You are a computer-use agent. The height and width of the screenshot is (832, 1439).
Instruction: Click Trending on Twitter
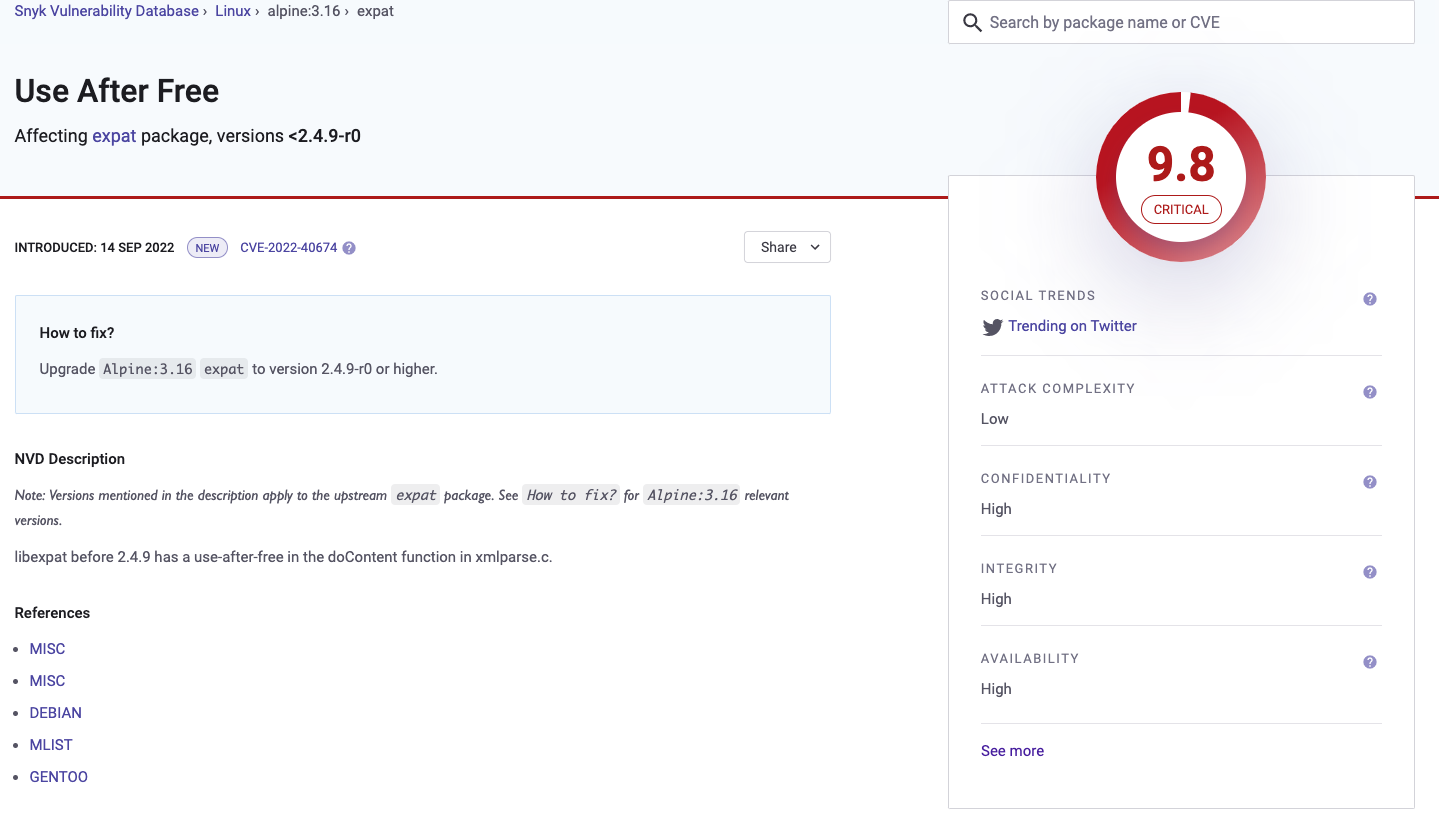point(1072,326)
